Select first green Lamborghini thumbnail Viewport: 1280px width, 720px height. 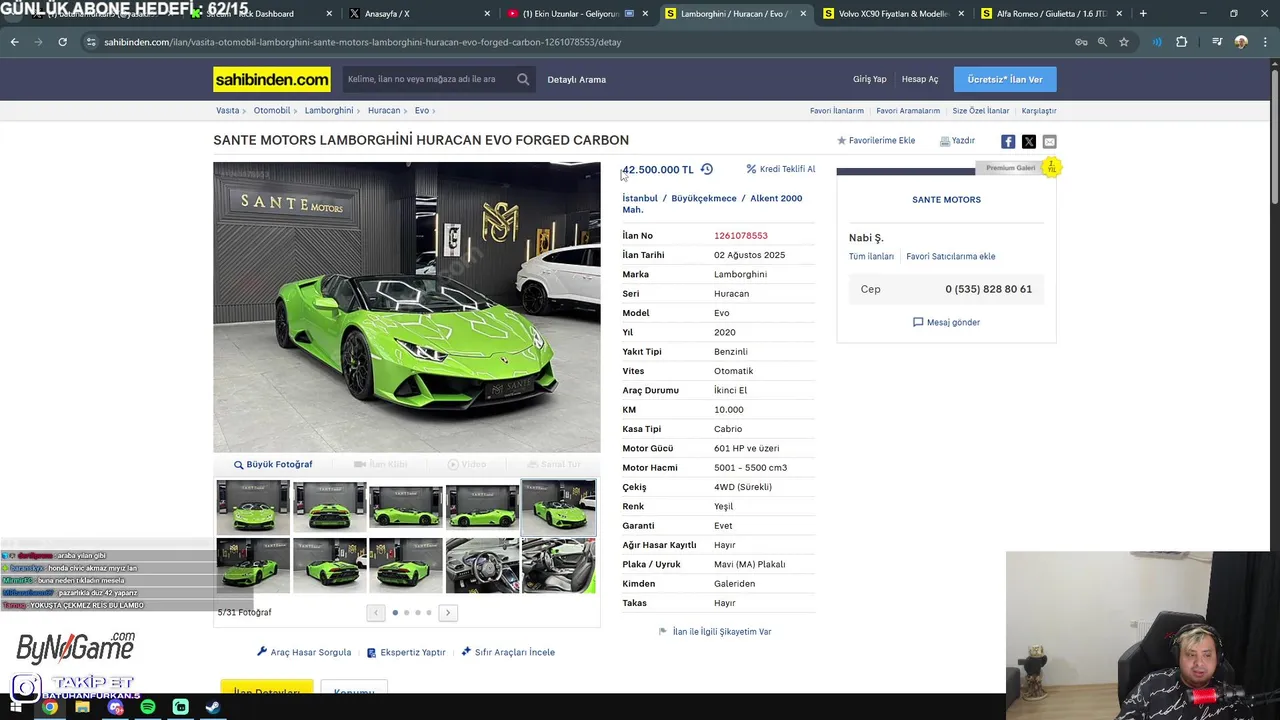pos(253,507)
